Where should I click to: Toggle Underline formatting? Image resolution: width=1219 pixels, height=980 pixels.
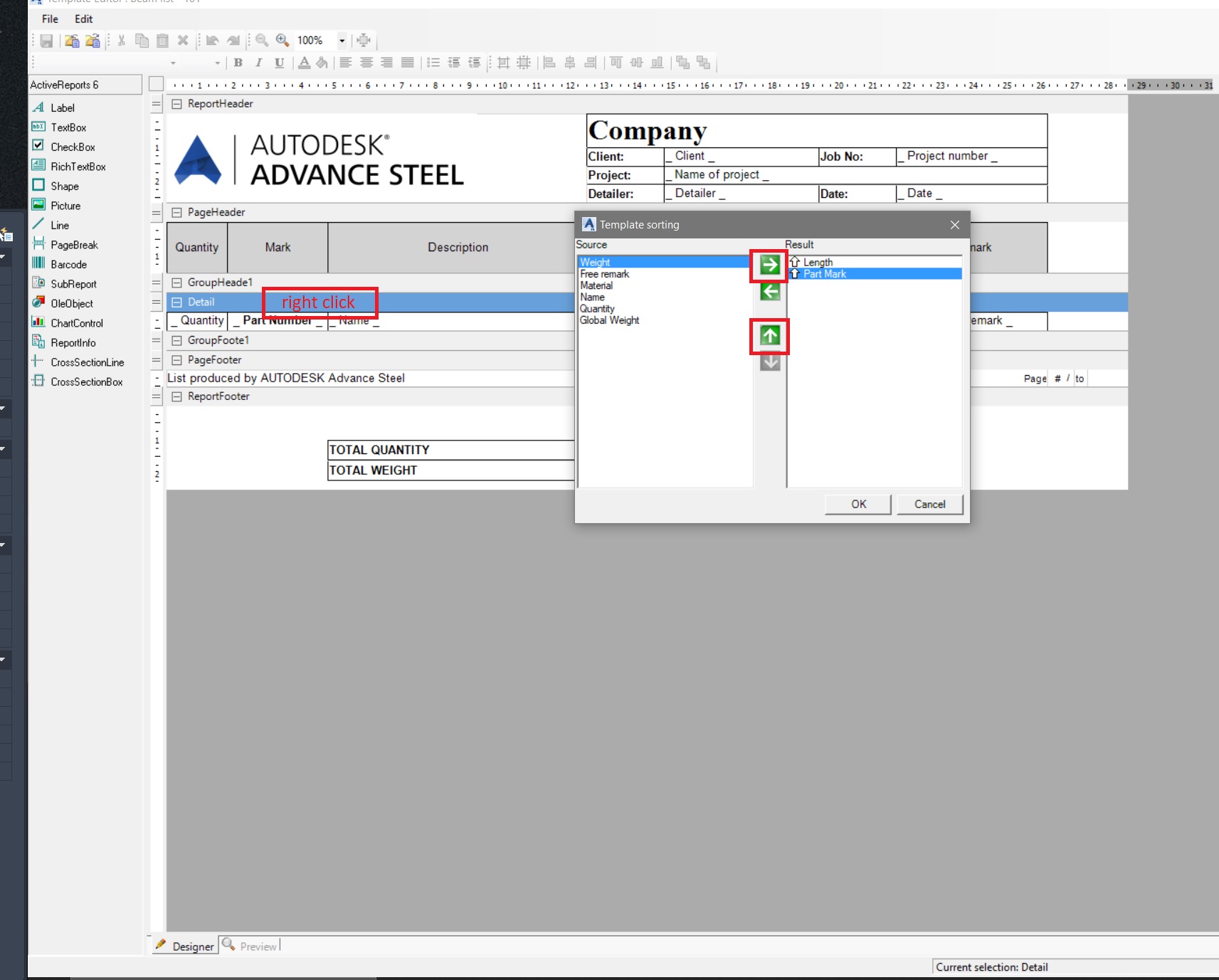pyautogui.click(x=280, y=63)
